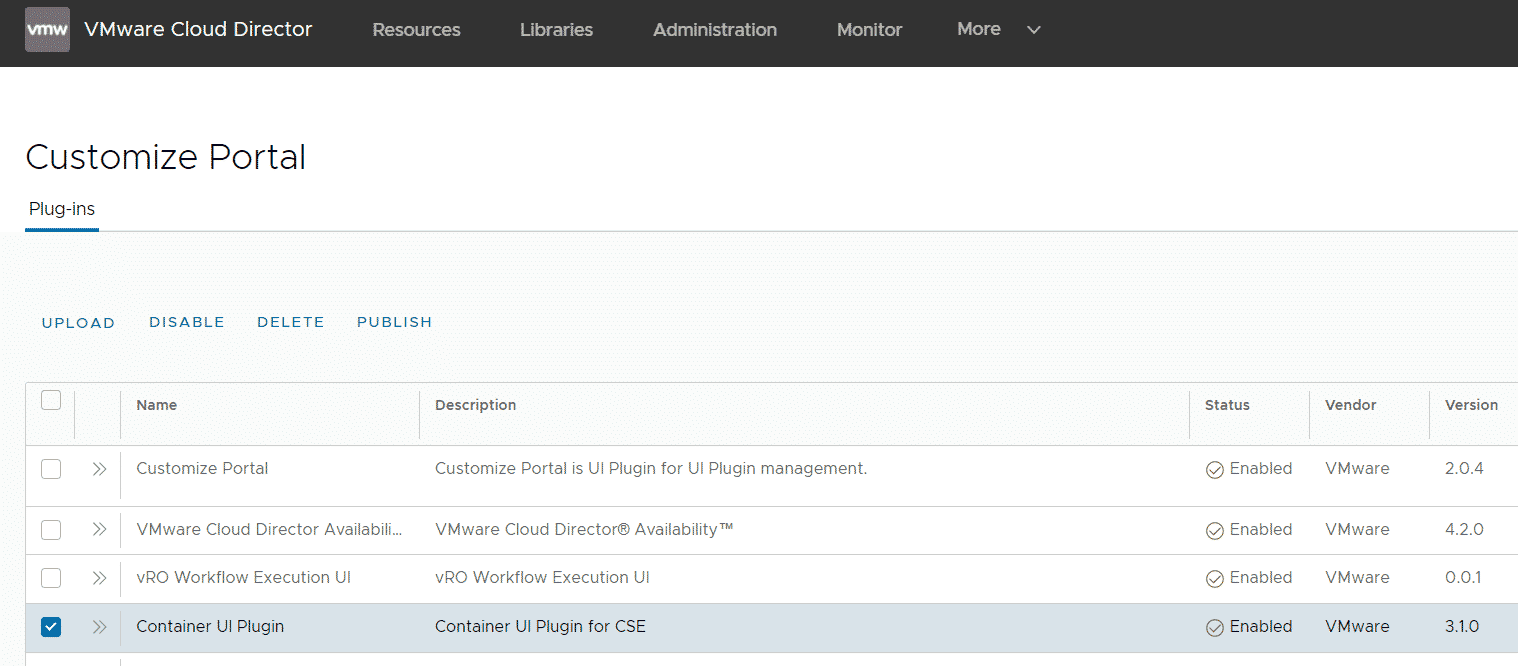Check the VMware Cloud Director Availability checkbox

coord(51,530)
